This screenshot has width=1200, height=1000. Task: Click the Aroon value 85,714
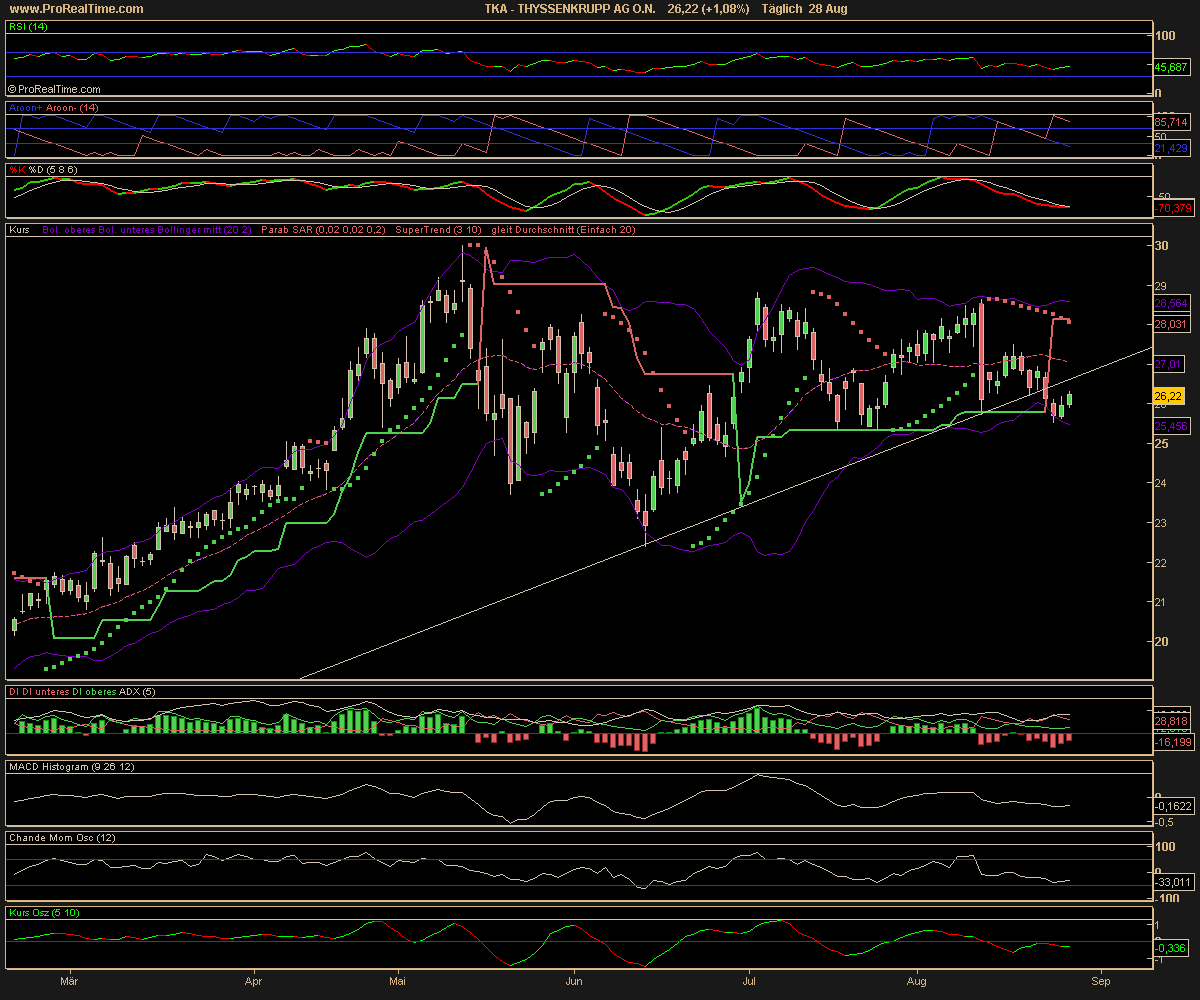[x=1171, y=121]
